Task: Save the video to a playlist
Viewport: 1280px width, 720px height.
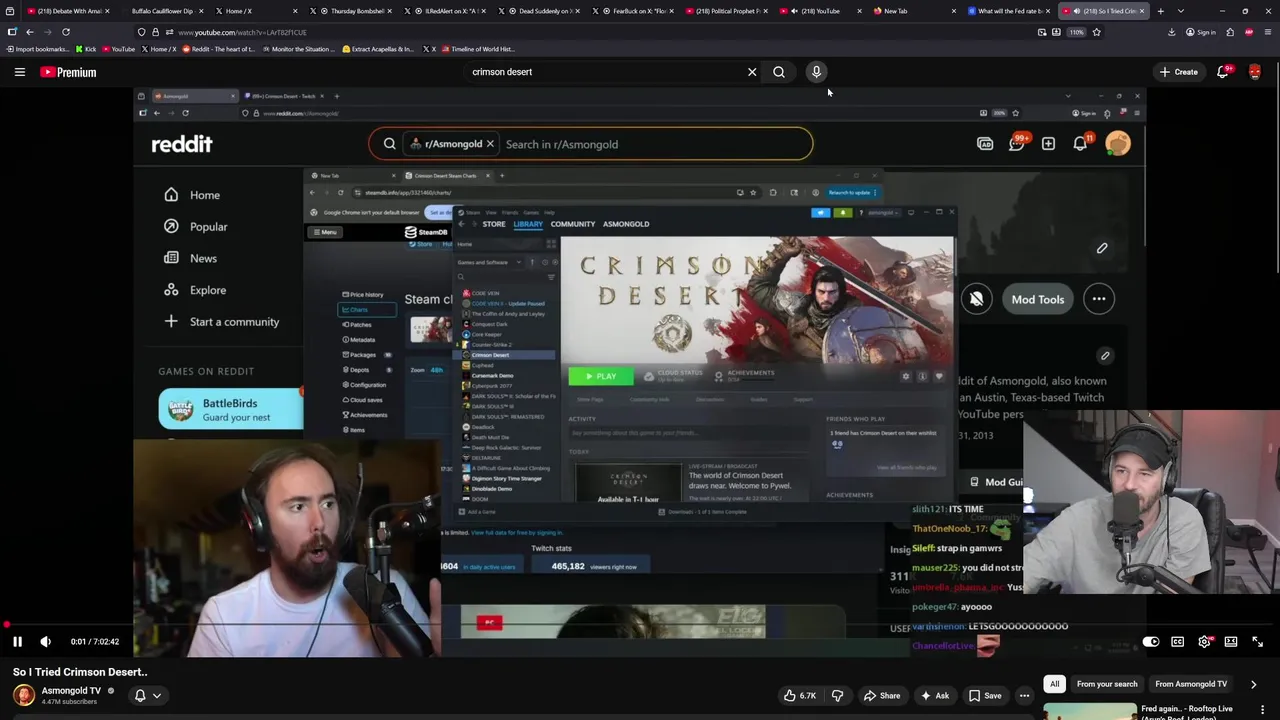Action: (x=984, y=696)
